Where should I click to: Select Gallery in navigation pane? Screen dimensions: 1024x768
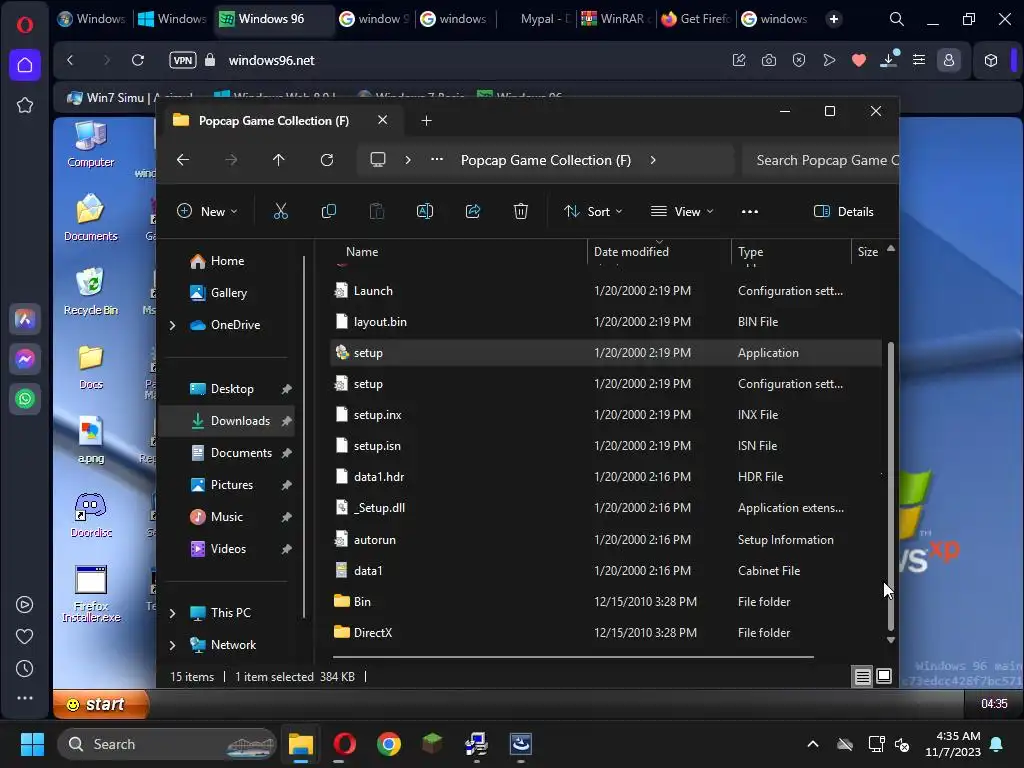coord(226,293)
